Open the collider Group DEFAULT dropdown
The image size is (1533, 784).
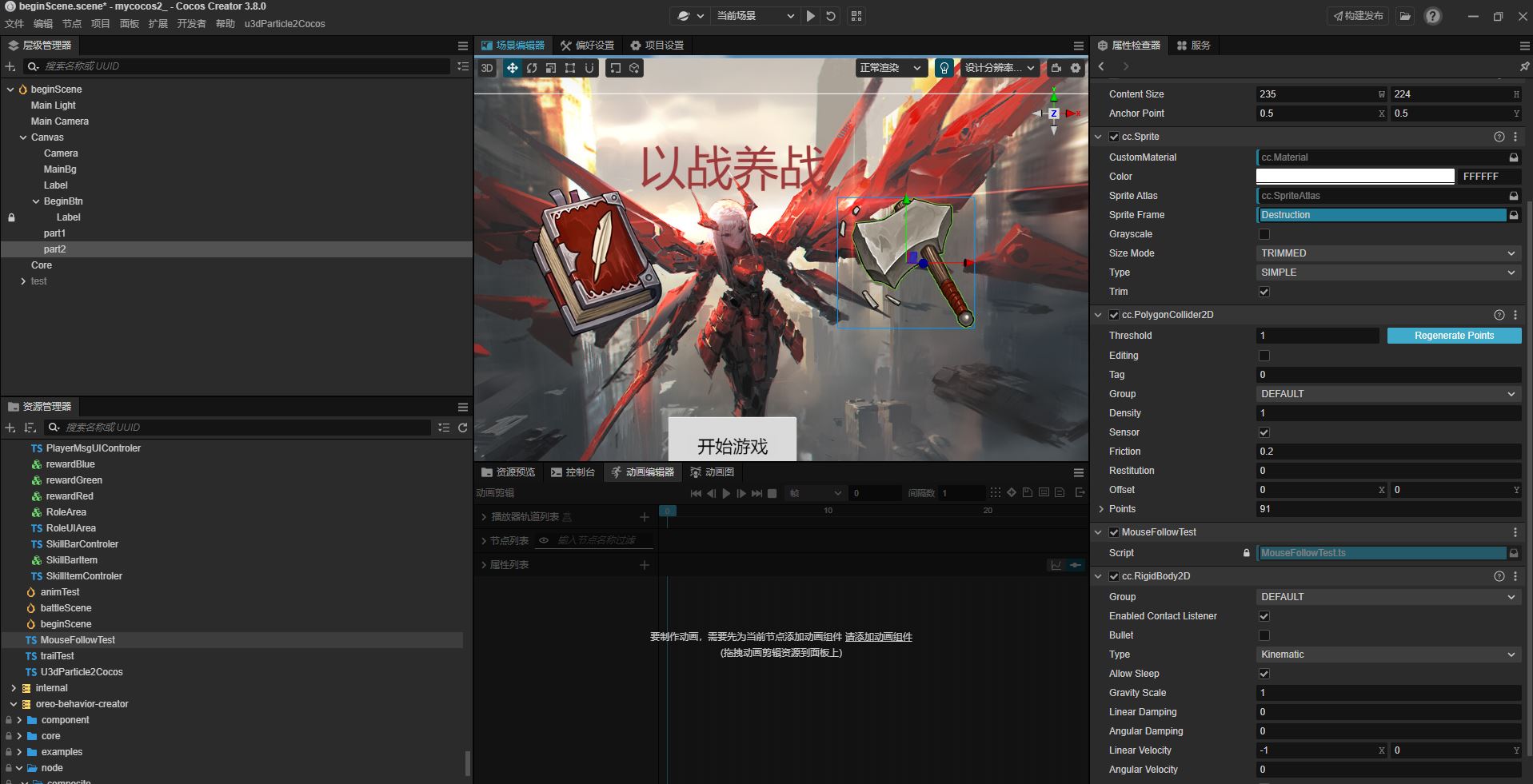pos(1388,394)
